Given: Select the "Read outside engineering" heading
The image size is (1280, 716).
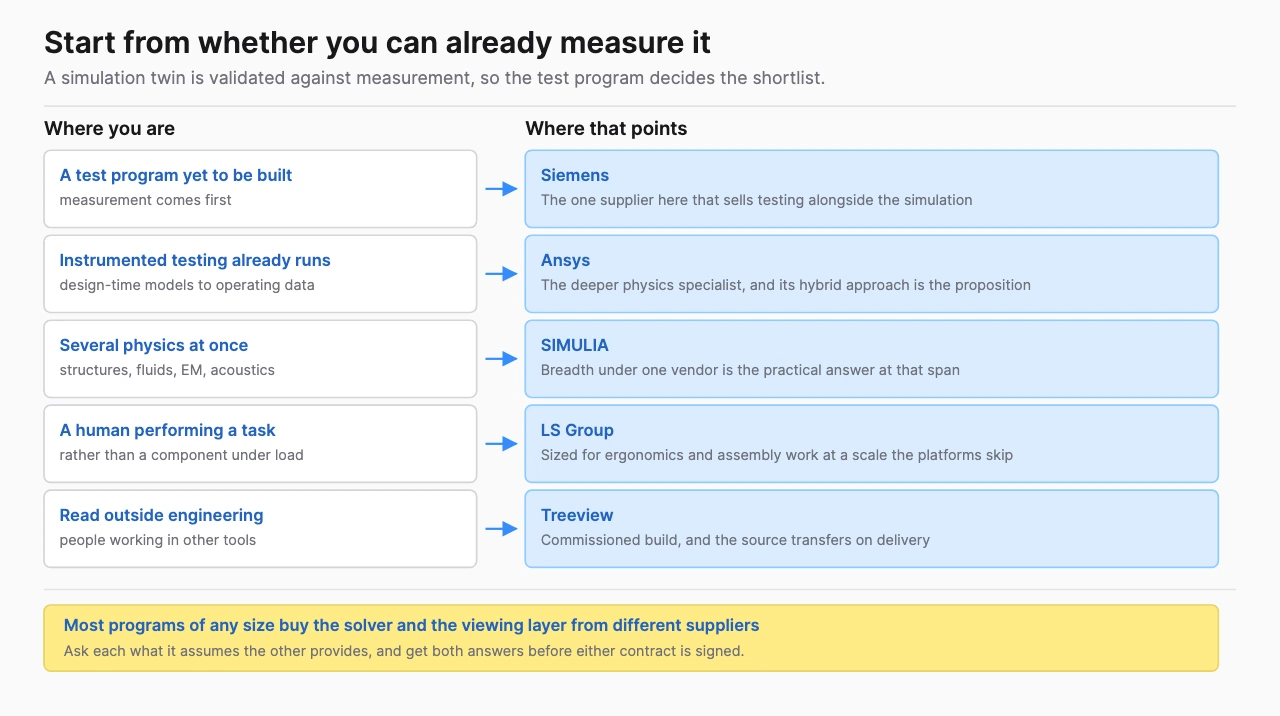Looking at the screenshot, I should (161, 515).
